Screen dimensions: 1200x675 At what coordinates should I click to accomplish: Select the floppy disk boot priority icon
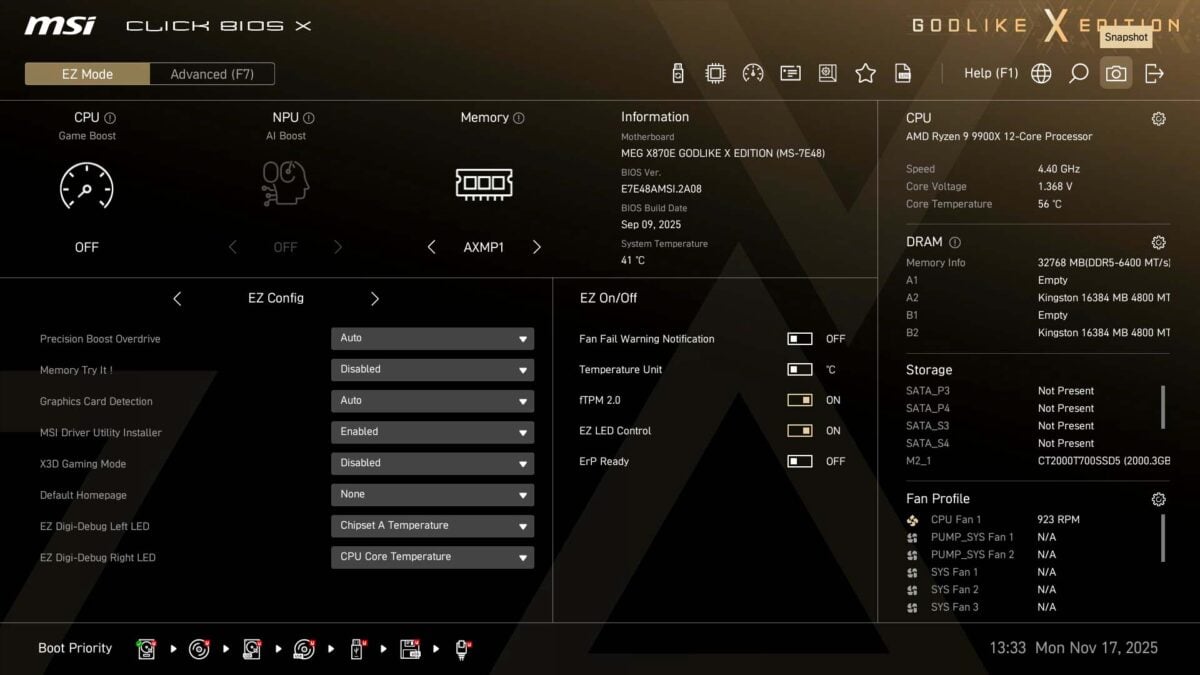point(410,649)
